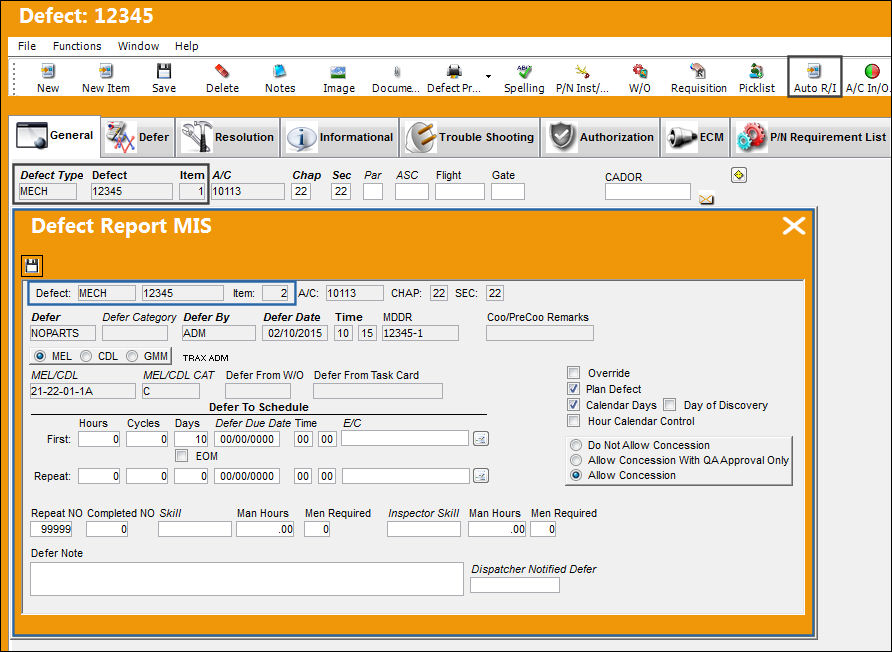
Task: Click the Defect Print printer icon
Action: click(x=454, y=71)
